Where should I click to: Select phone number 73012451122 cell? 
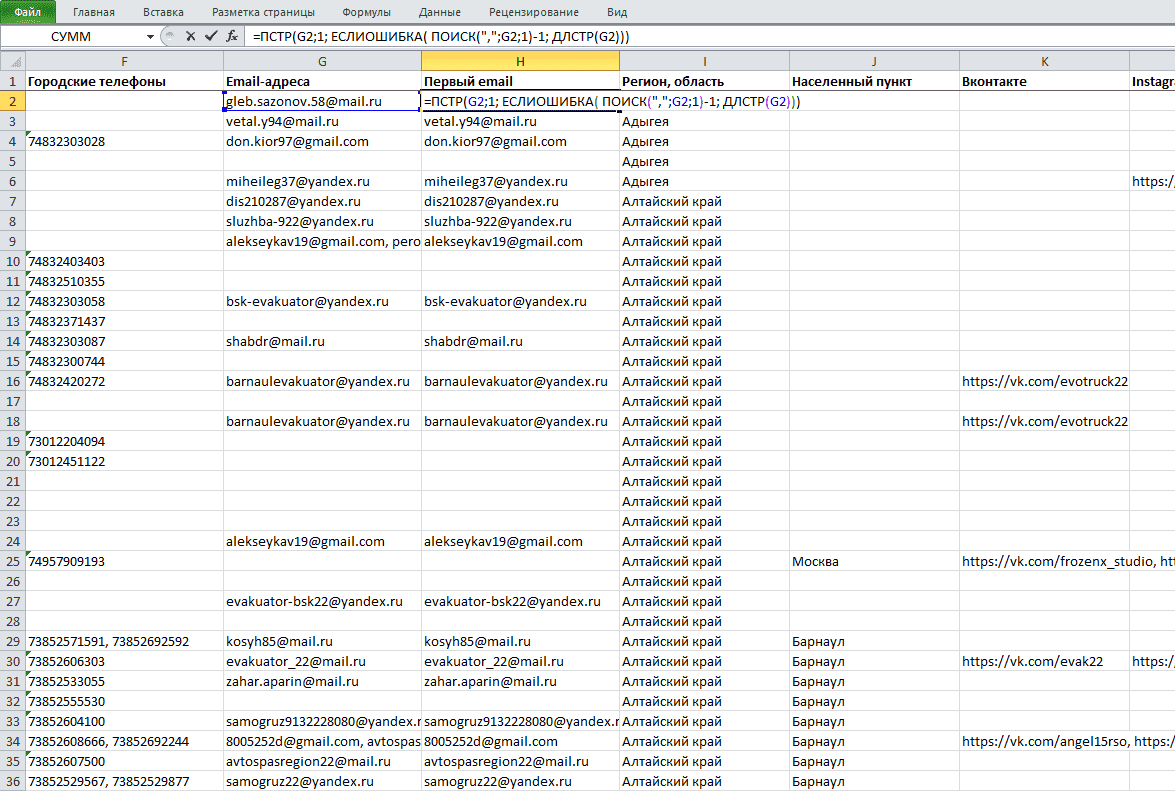tap(124, 461)
